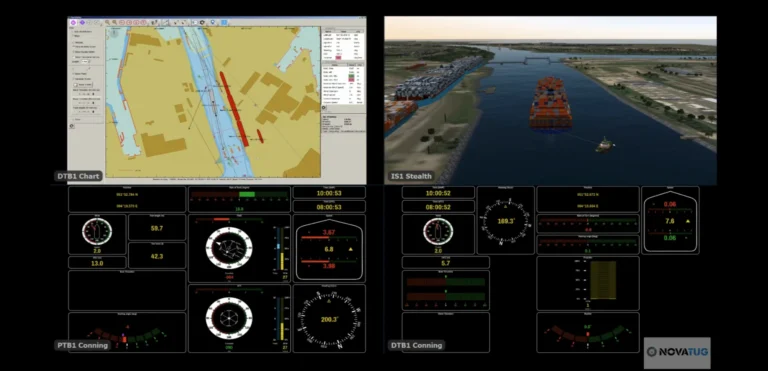
Task: Click the green cell in chart data table
Action: click(351, 76)
